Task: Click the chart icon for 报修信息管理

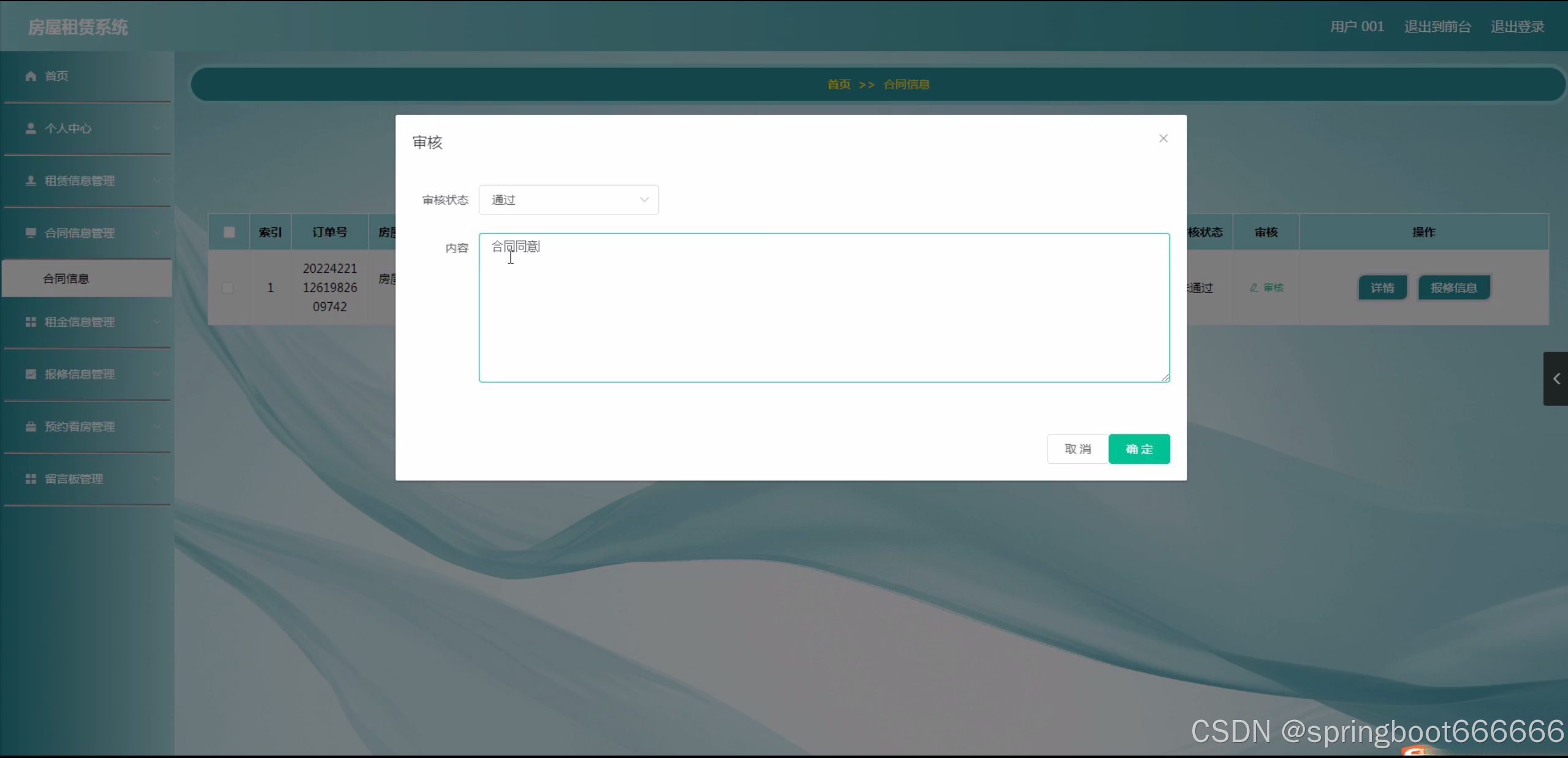Action: [x=31, y=374]
